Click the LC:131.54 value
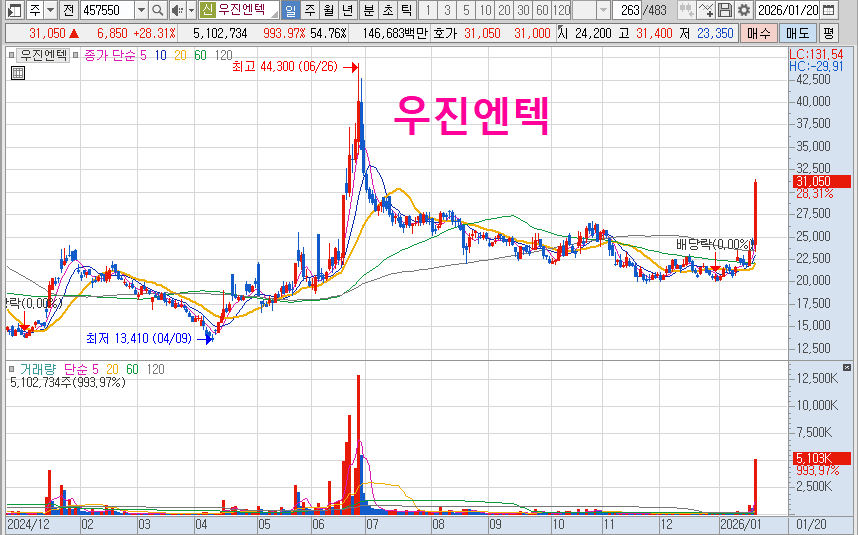 click(816, 54)
